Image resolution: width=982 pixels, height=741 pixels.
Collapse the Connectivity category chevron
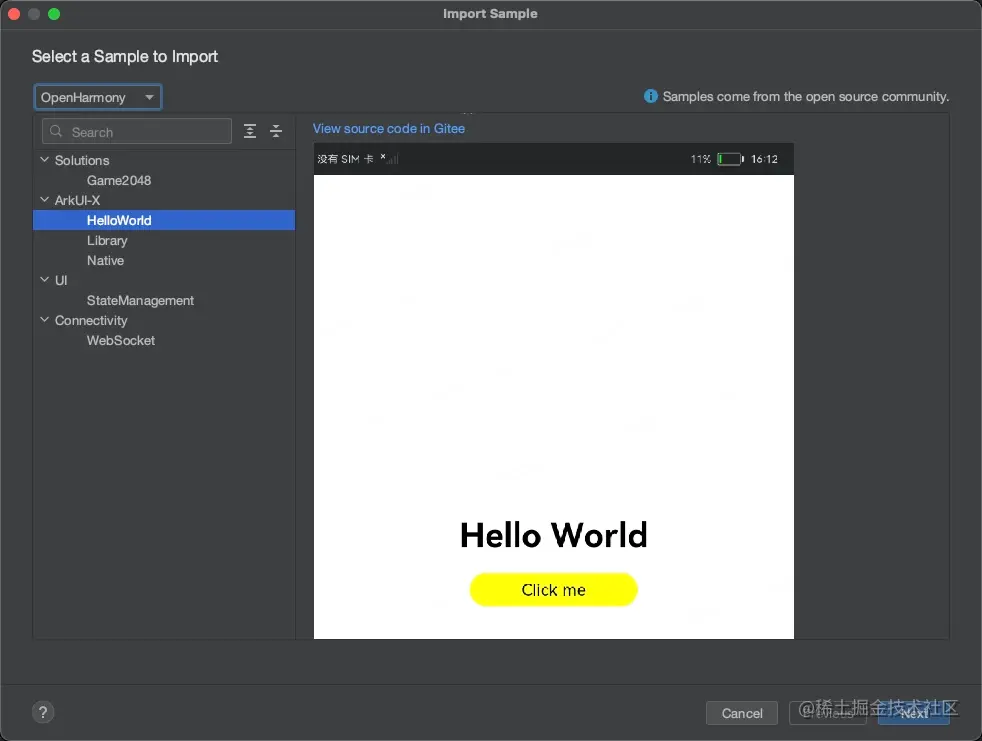44,320
